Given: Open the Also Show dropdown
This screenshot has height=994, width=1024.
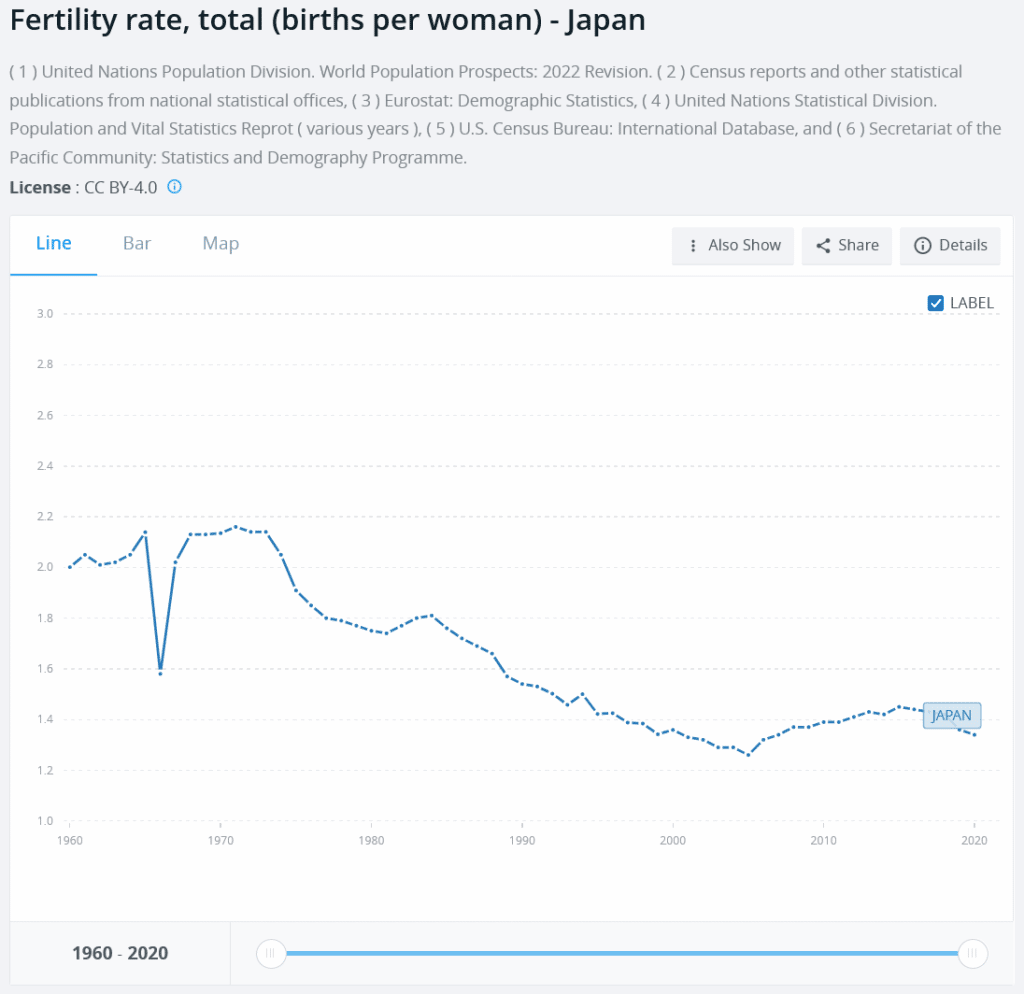Looking at the screenshot, I should [x=733, y=246].
